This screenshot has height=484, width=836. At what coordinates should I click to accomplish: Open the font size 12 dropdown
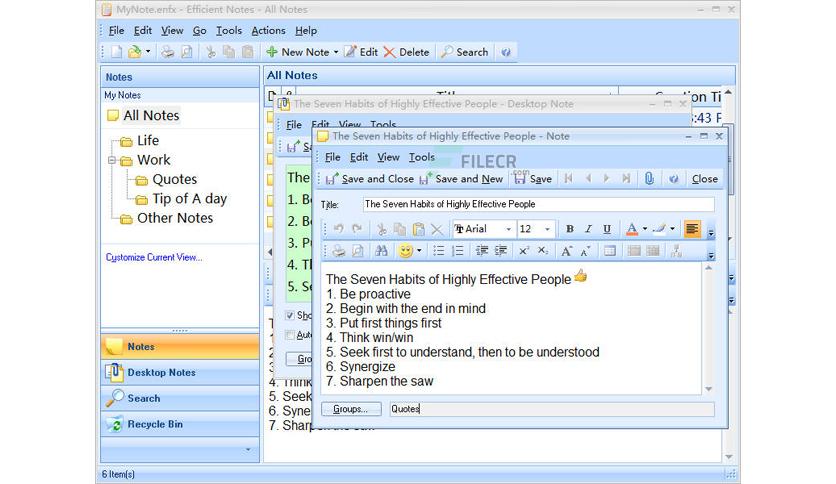[547, 229]
